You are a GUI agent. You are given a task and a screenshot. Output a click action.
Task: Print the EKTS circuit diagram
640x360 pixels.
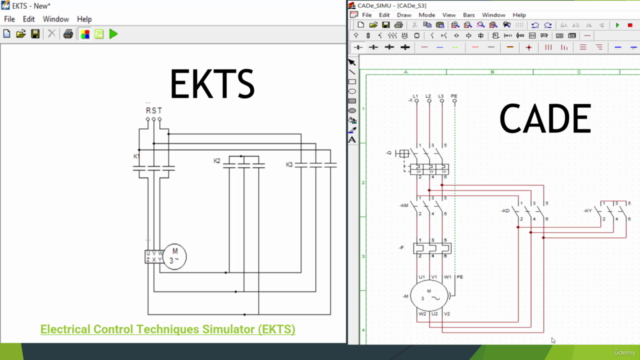coord(68,34)
